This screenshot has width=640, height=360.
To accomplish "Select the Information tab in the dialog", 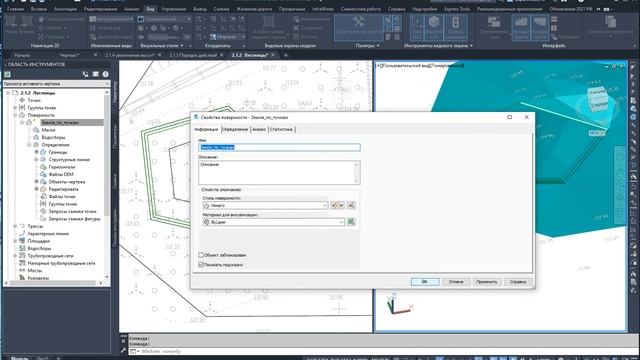I will 206,129.
